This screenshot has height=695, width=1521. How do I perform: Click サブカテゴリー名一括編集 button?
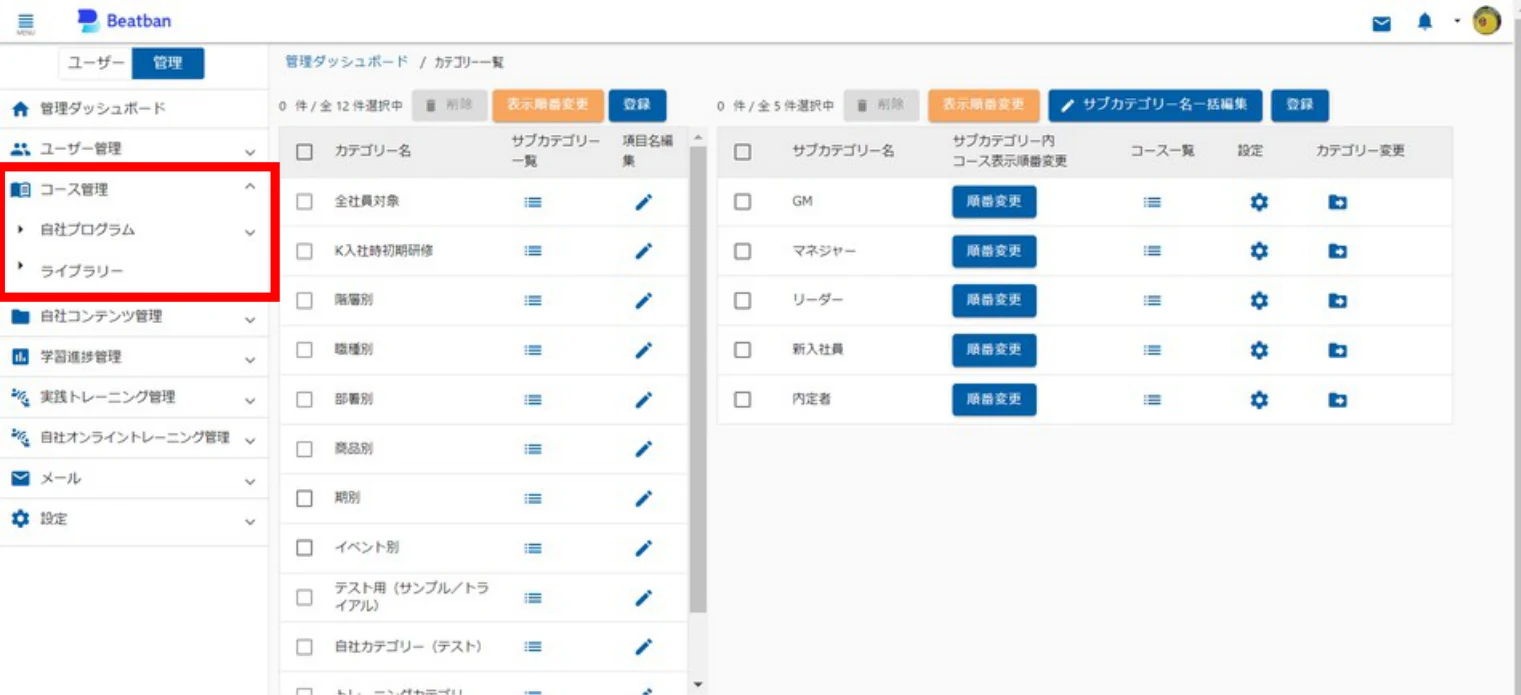pos(1155,104)
